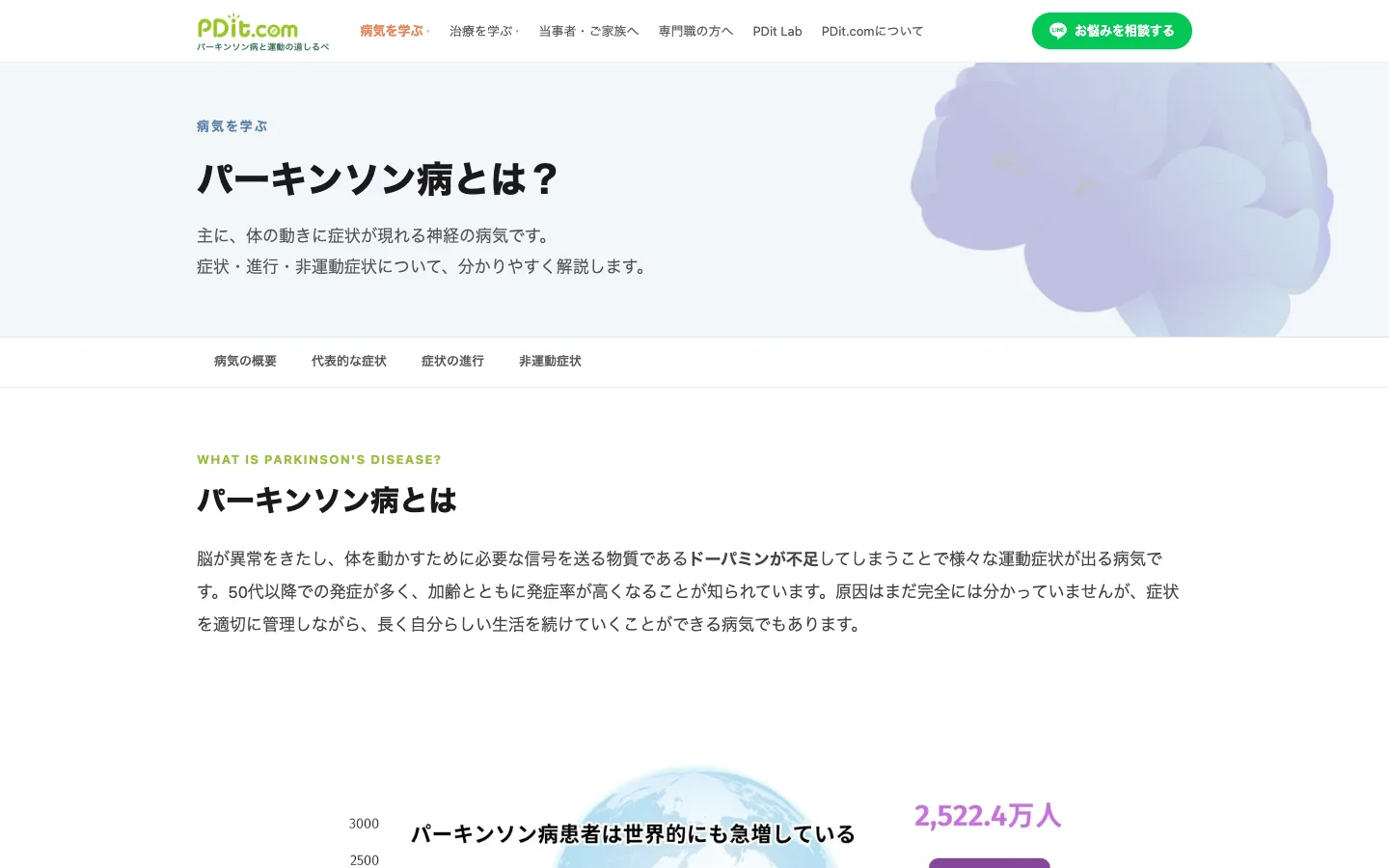Click the WHAT IS PARKINSON'S DISEASE? label
This screenshot has width=1389, height=868.
[x=319, y=460]
